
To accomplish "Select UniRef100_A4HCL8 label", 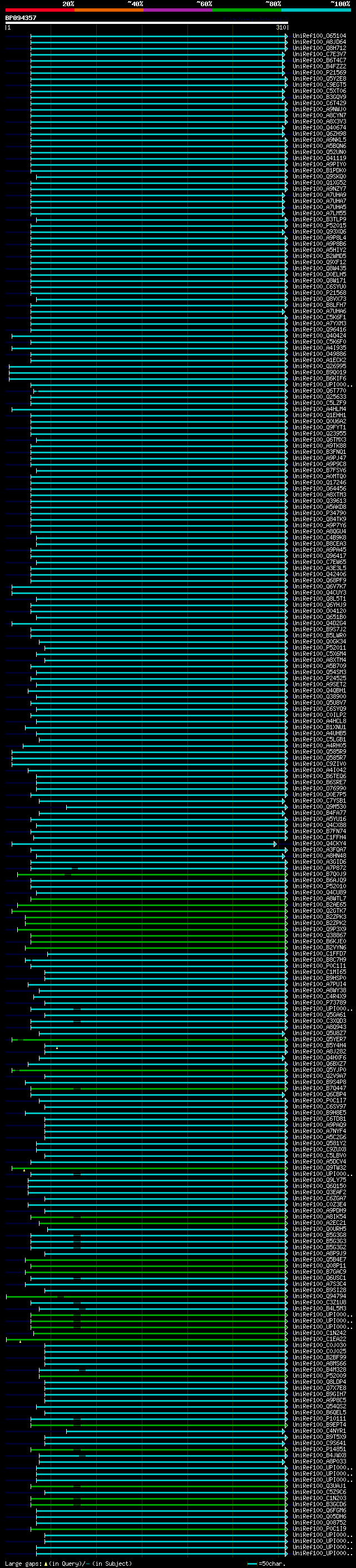I will (x=319, y=721).
